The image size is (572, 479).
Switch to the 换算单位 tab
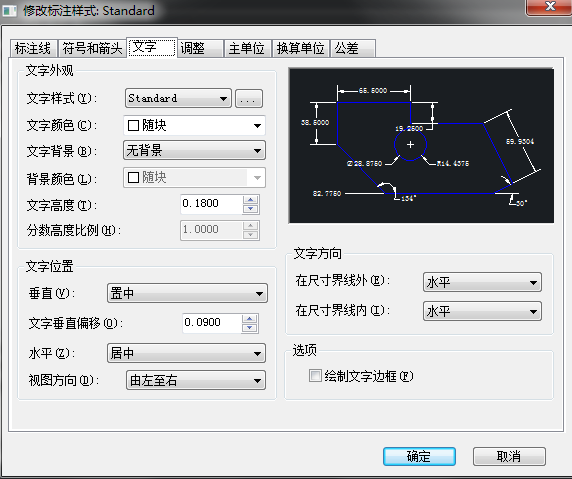[301, 48]
